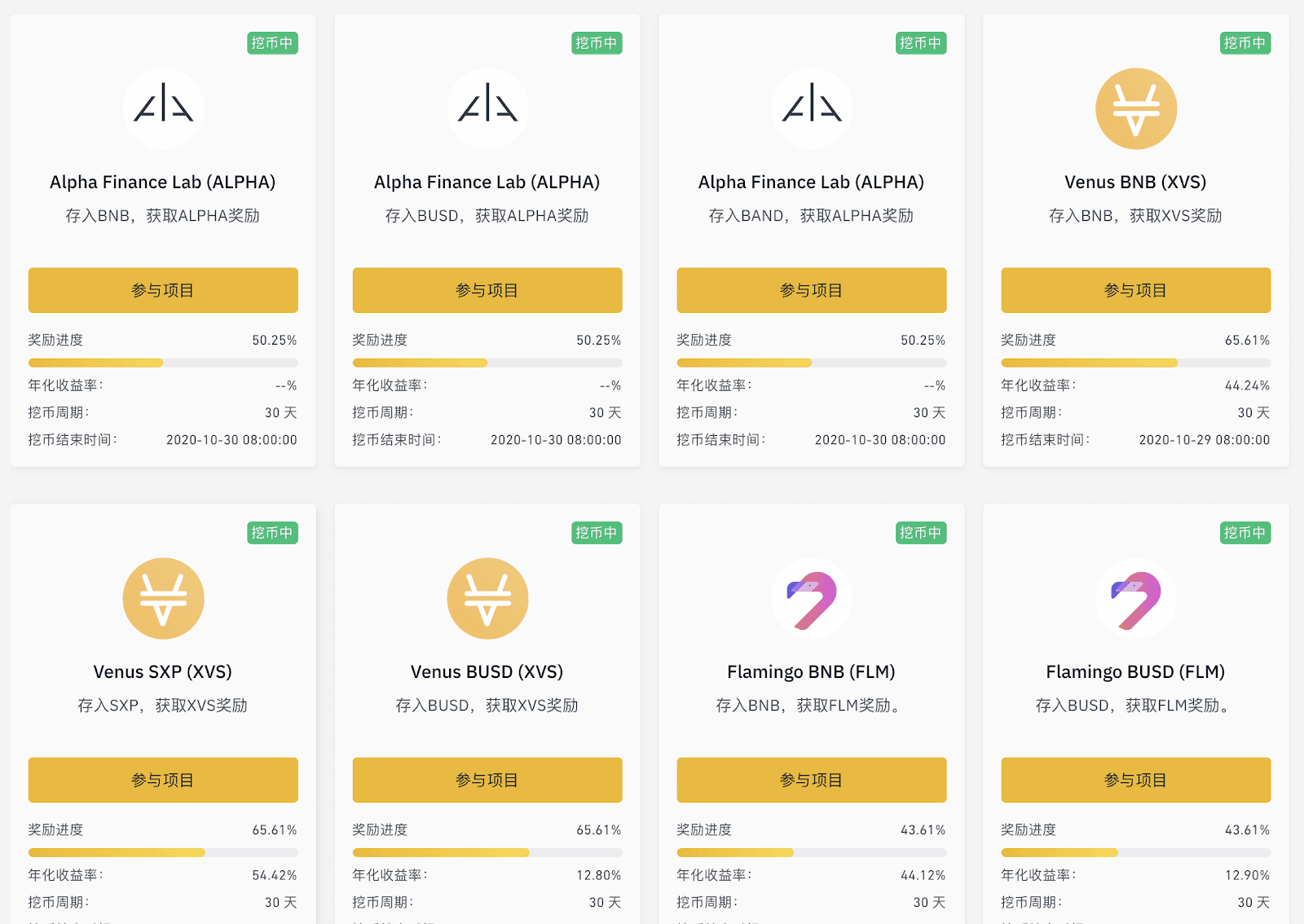The image size is (1304, 924).
Task: Click 挖币中 badge on the 存入BAND，获取ALPHA奖励 card
Action: [x=921, y=43]
